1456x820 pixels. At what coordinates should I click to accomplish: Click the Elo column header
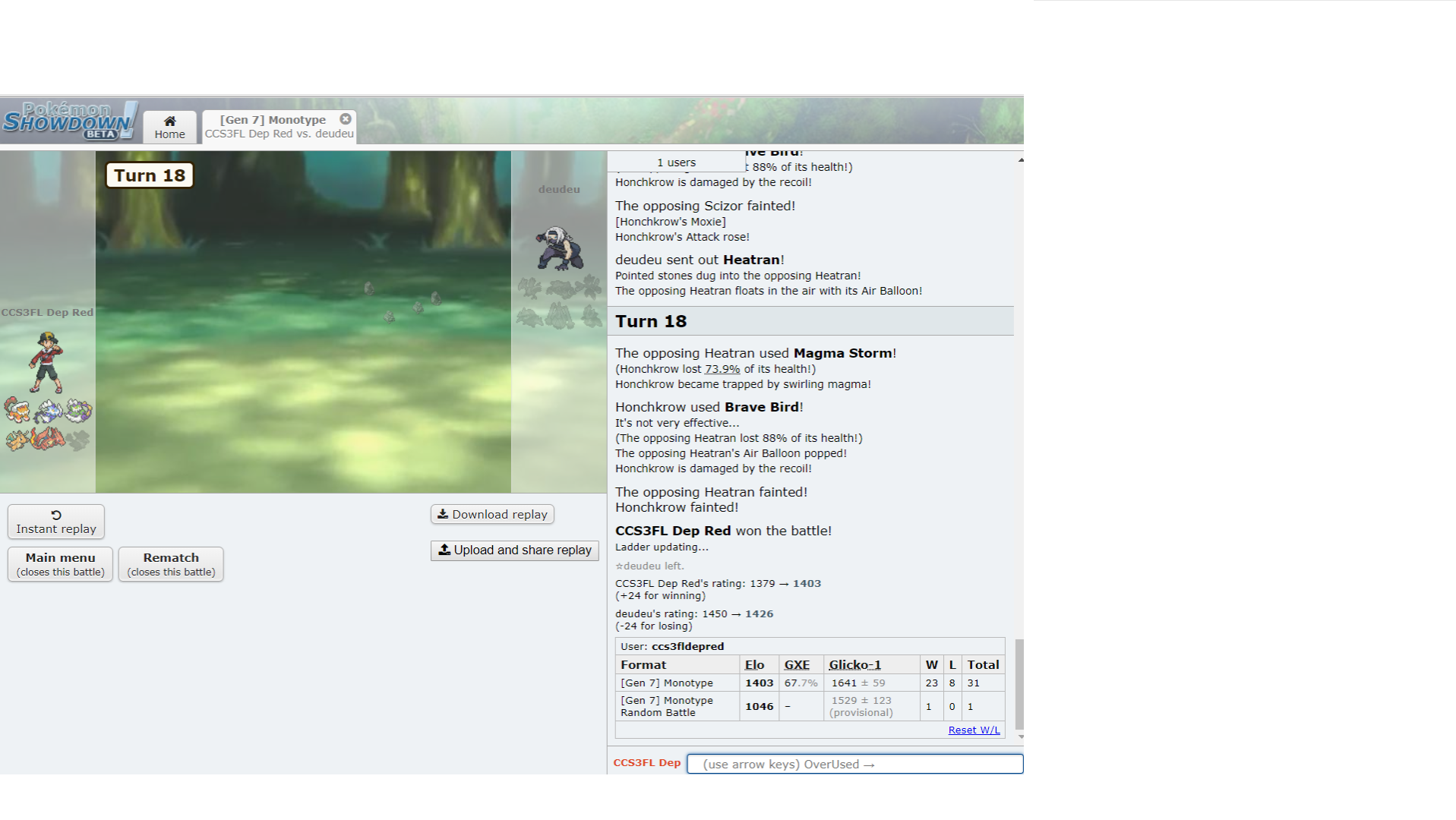click(x=754, y=664)
